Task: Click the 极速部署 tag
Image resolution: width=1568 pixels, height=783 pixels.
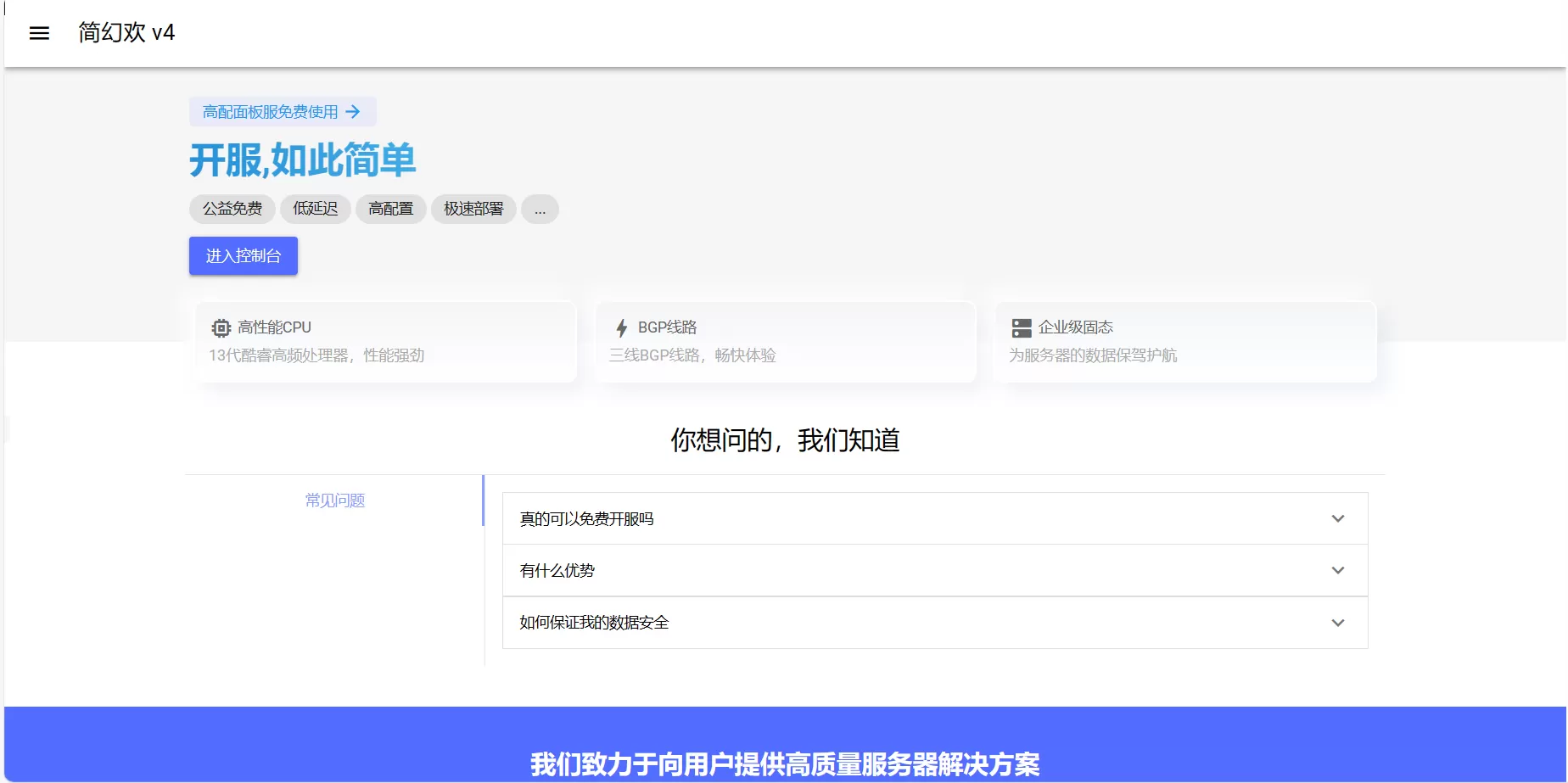Action: click(x=473, y=210)
